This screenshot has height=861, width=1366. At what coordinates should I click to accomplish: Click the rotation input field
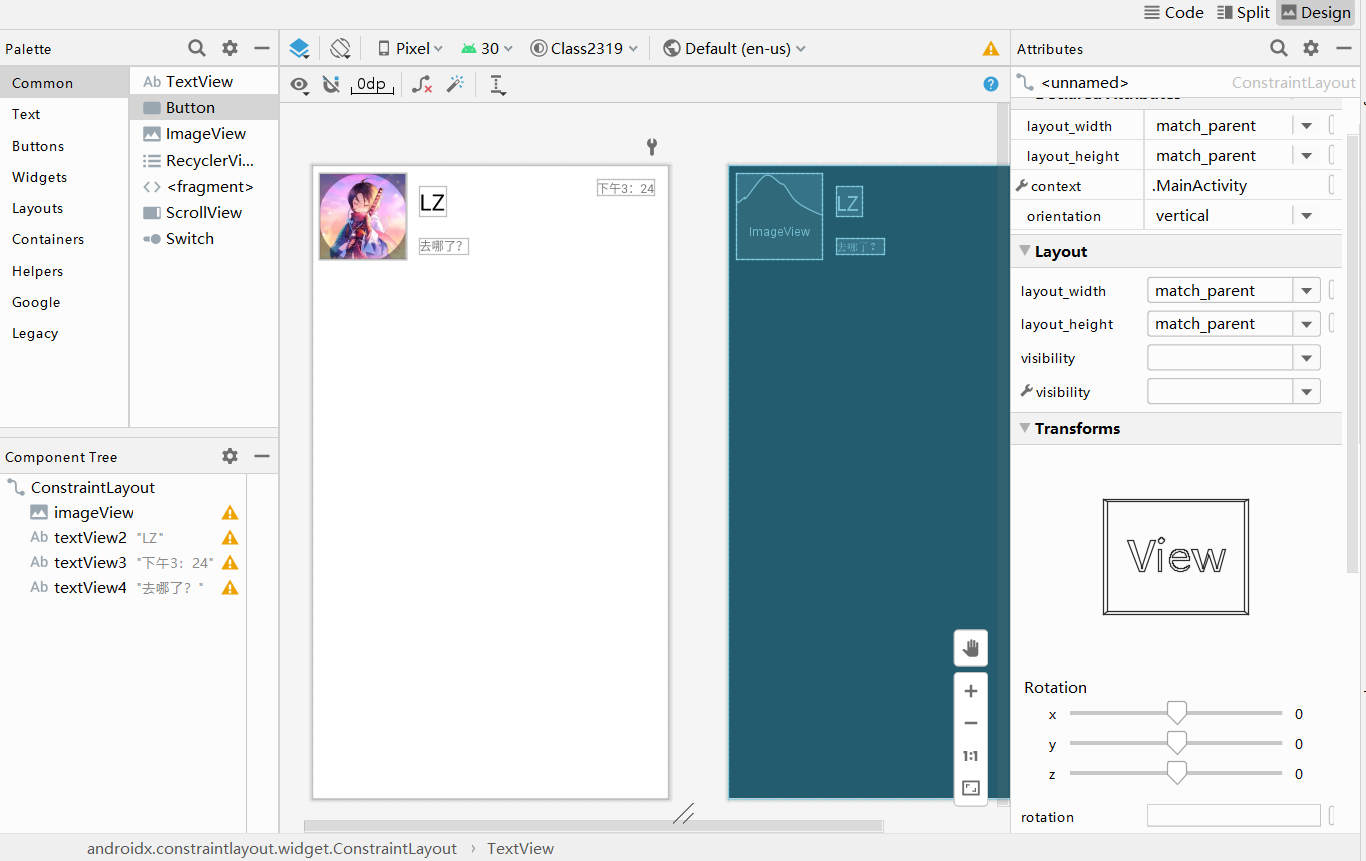pos(1234,816)
